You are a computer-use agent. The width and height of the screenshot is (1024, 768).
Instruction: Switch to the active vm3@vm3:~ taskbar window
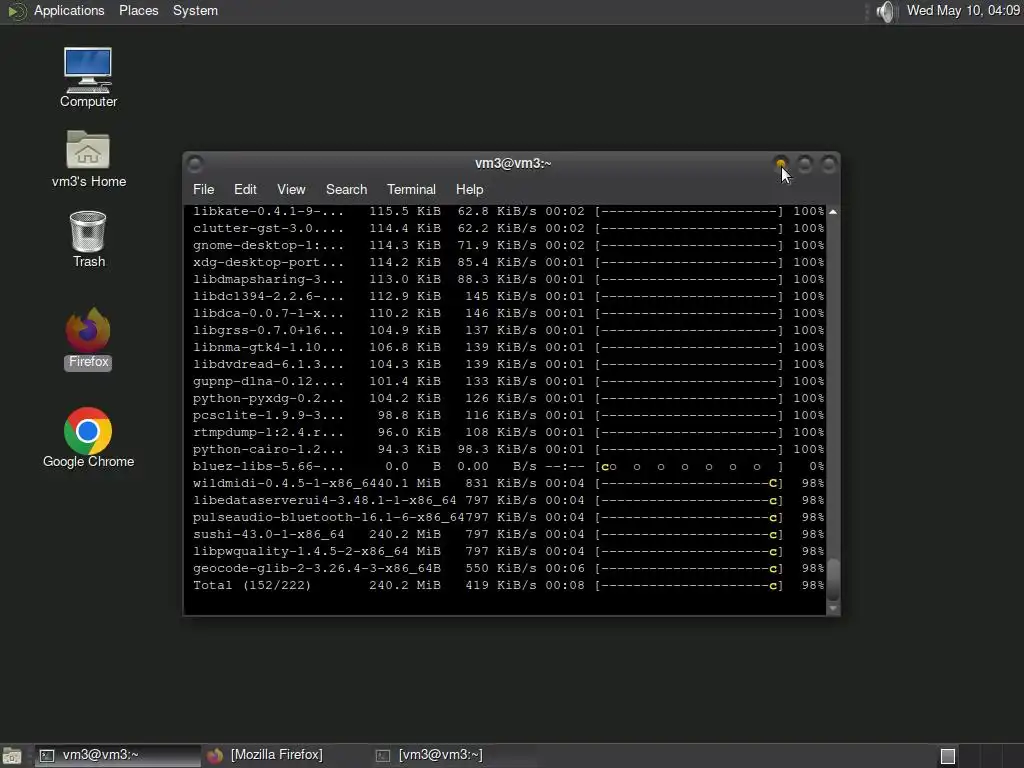(x=118, y=755)
